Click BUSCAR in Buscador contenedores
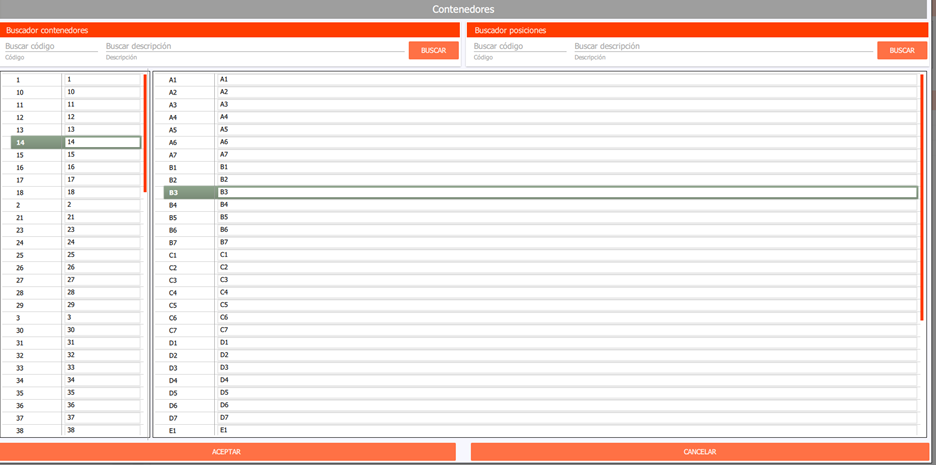Viewport: 937px width, 466px height. [433, 50]
